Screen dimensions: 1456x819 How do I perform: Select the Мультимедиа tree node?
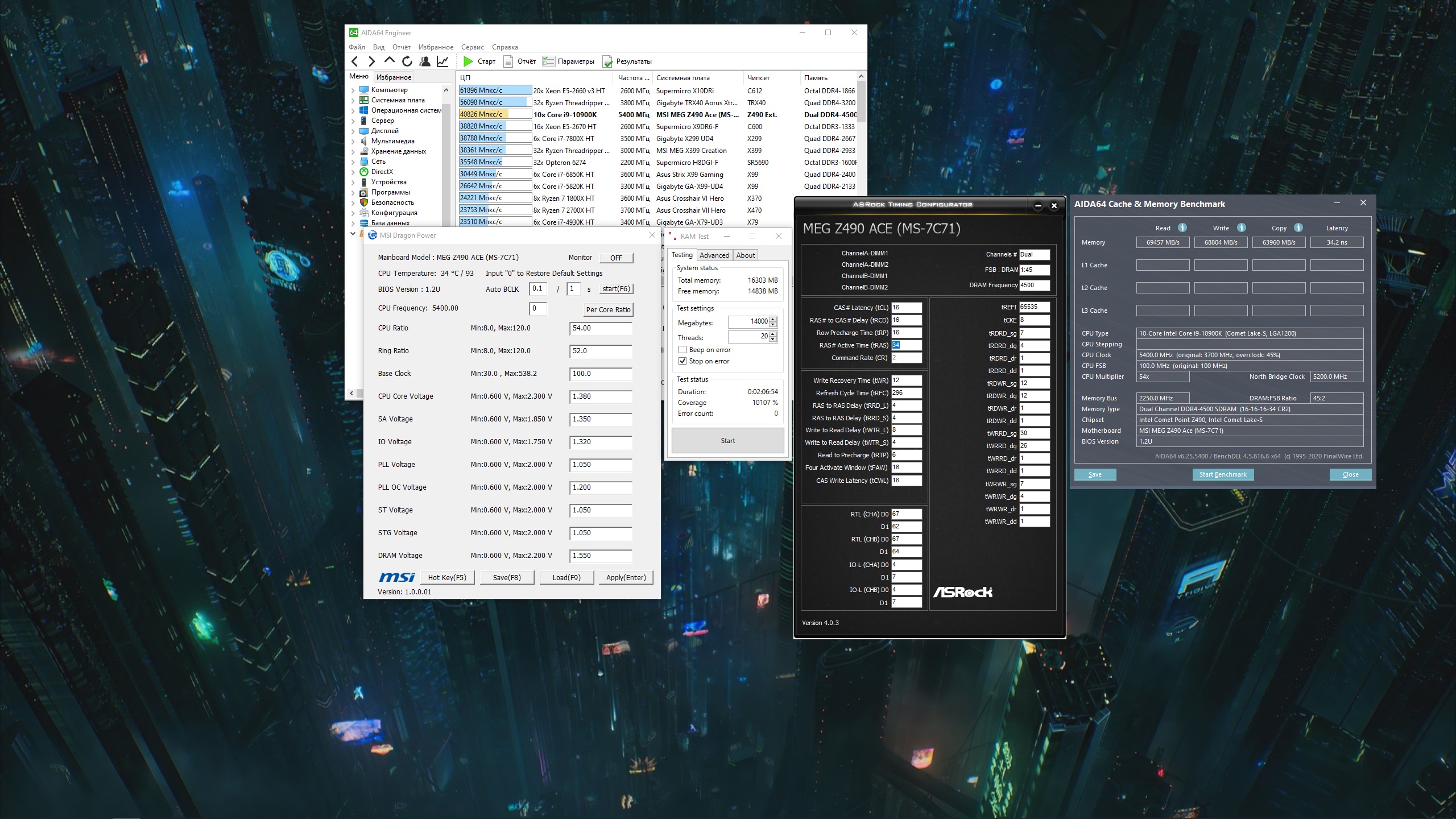pos(392,141)
